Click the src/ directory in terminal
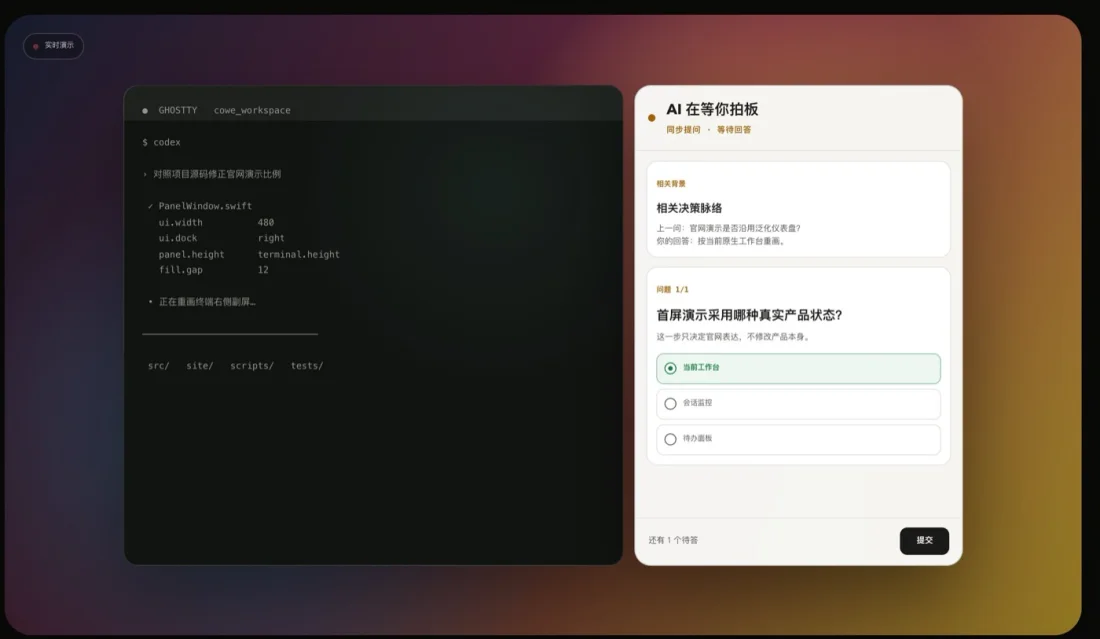 click(x=159, y=366)
